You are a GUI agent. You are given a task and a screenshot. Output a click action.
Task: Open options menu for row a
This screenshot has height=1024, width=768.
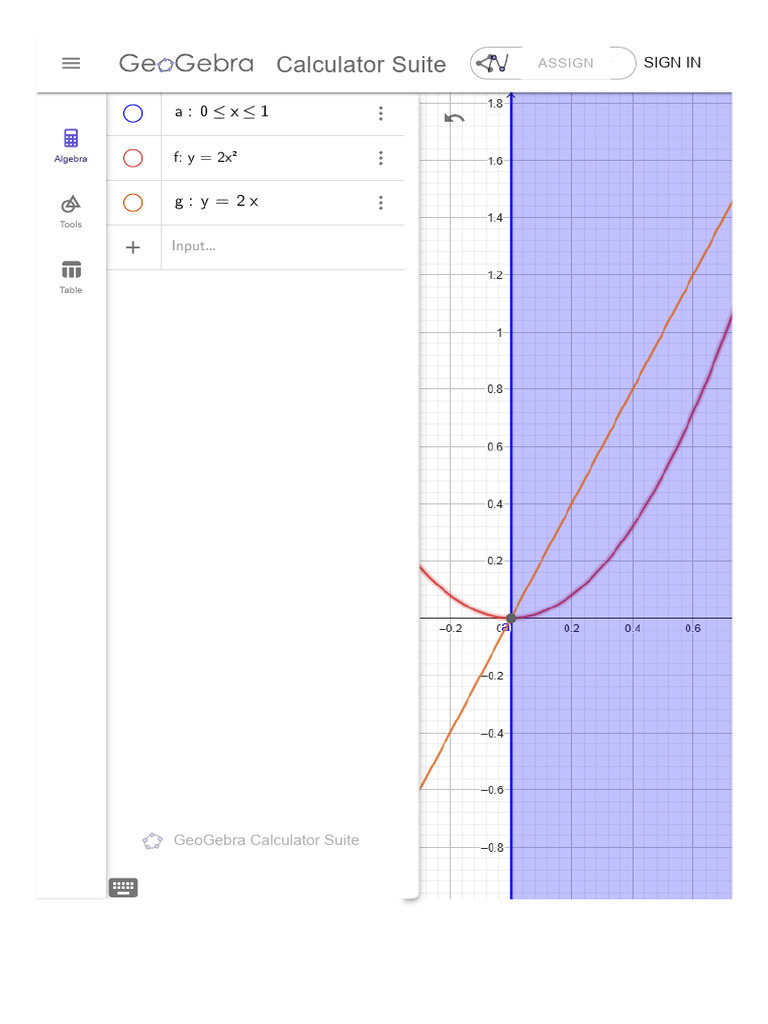click(381, 114)
